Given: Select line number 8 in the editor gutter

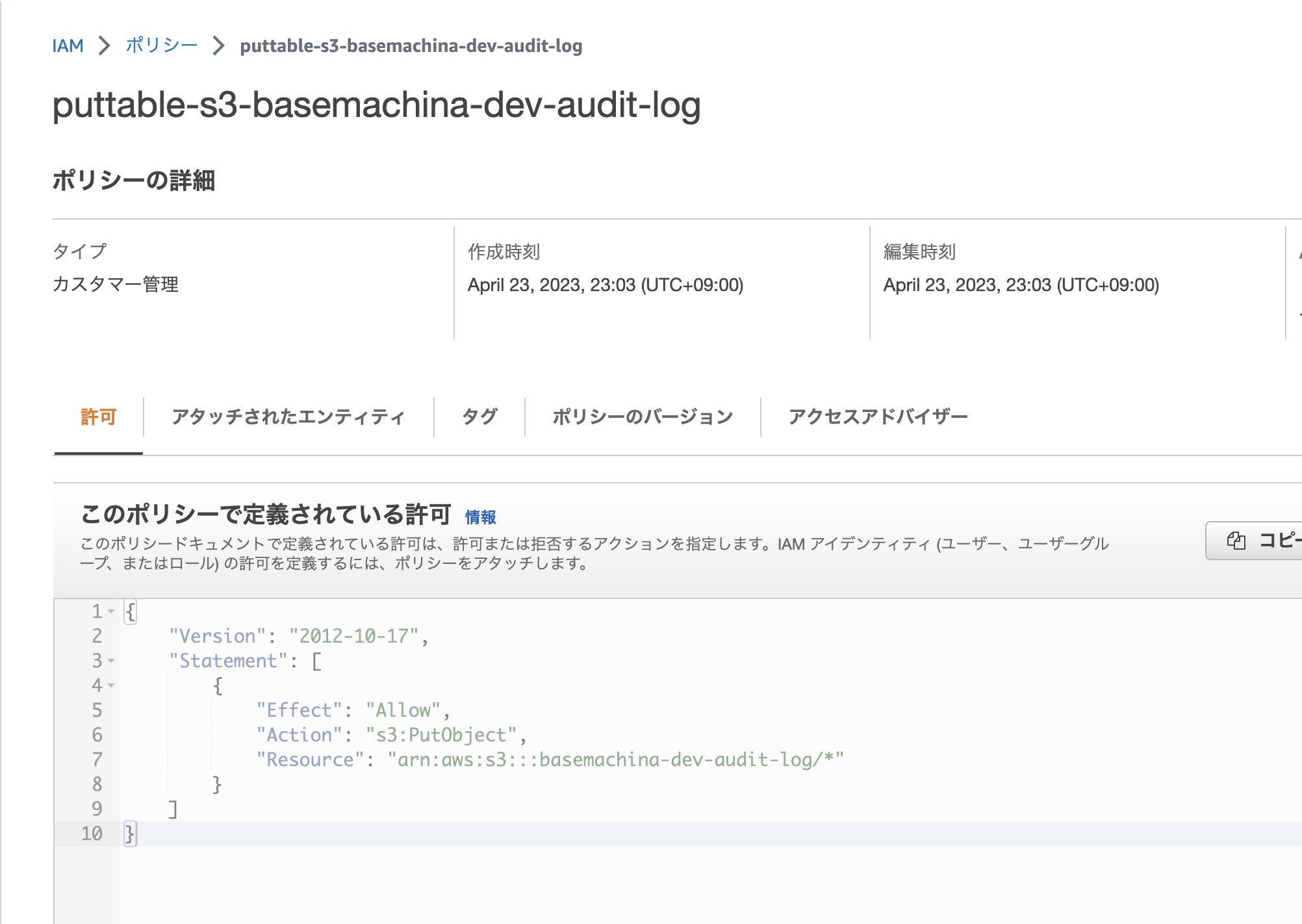Looking at the screenshot, I should click(x=97, y=784).
